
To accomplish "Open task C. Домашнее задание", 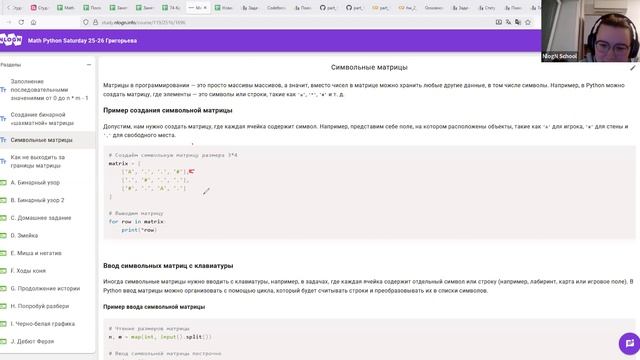I will pyautogui.click(x=41, y=218).
